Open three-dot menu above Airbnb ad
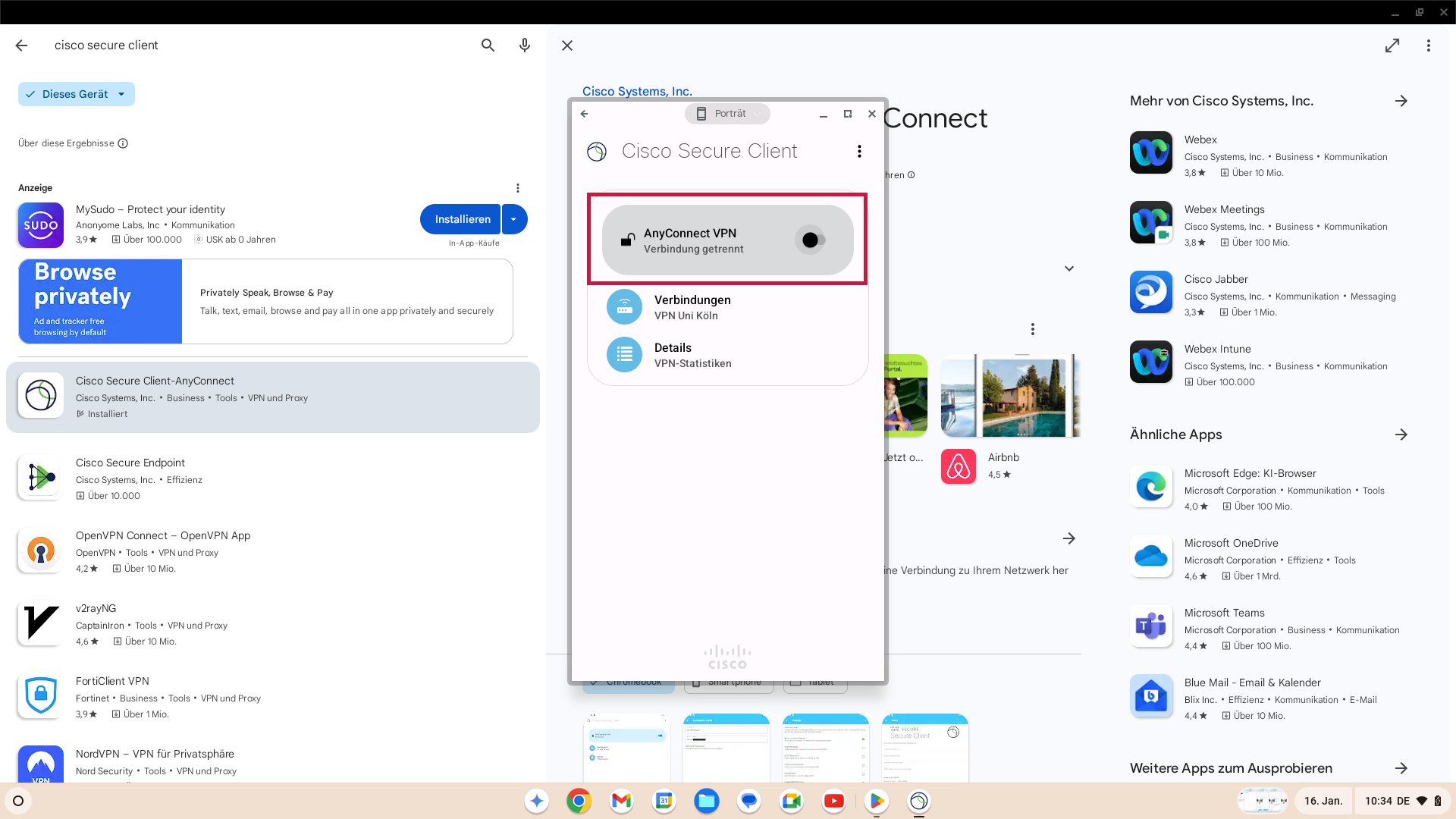The width and height of the screenshot is (1456, 819). point(1033,329)
